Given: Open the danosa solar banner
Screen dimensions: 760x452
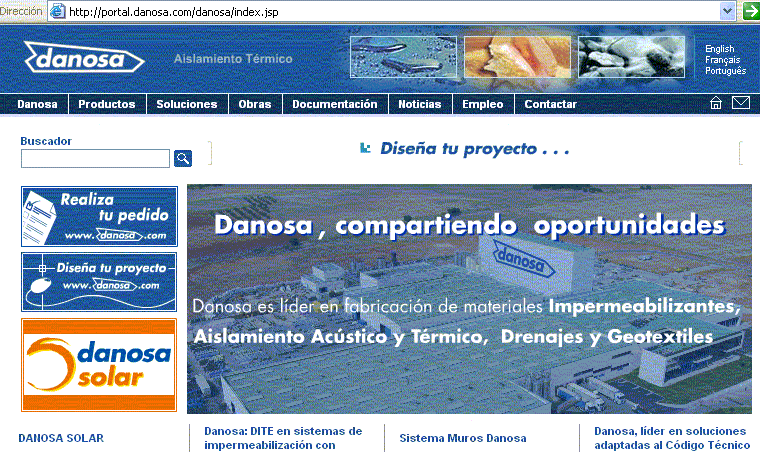Looking at the screenshot, I should pyautogui.click(x=99, y=365).
